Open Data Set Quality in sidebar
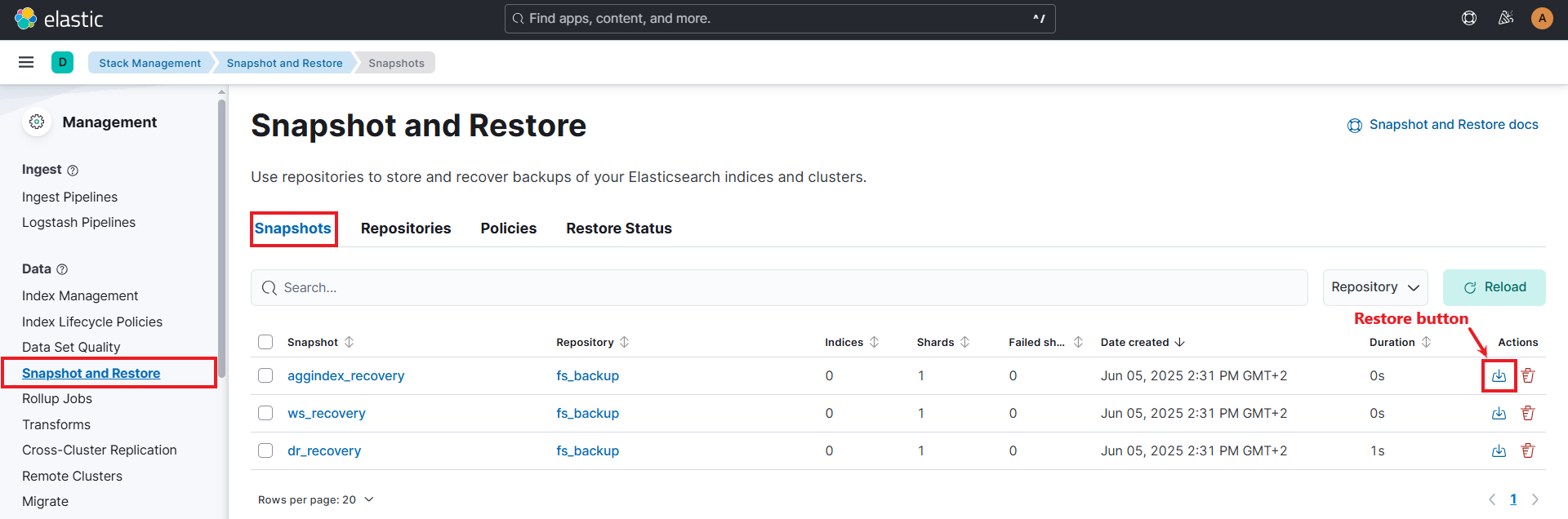Screen dimensions: 1568x519 point(71,348)
